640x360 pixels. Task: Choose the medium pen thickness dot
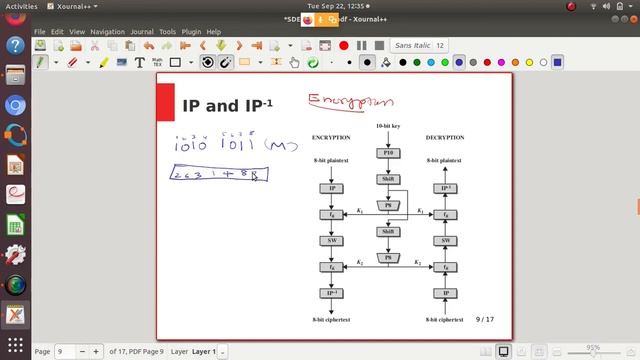[x=349, y=62]
